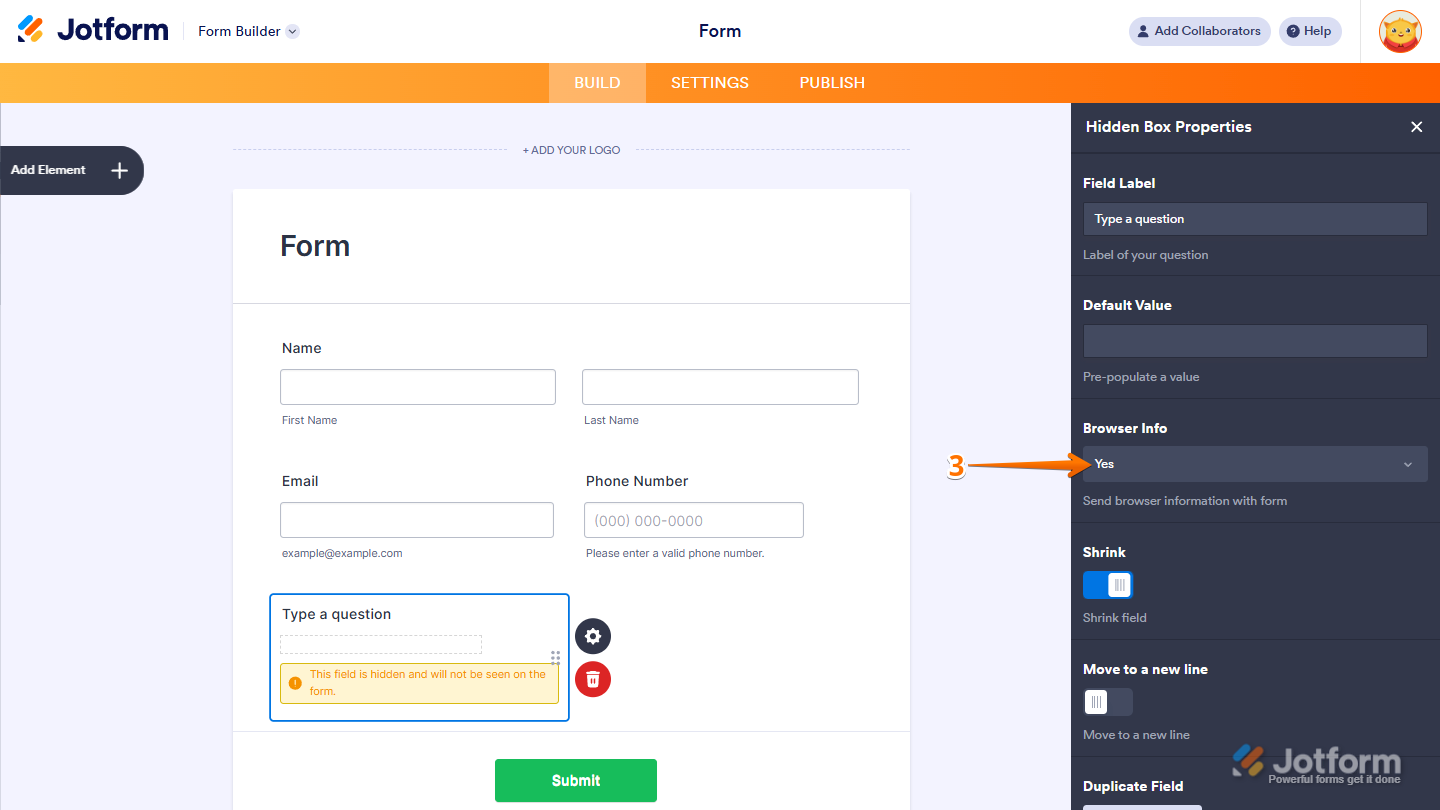1440x810 pixels.
Task: Click the Add Your Logo link
Action: [571, 150]
